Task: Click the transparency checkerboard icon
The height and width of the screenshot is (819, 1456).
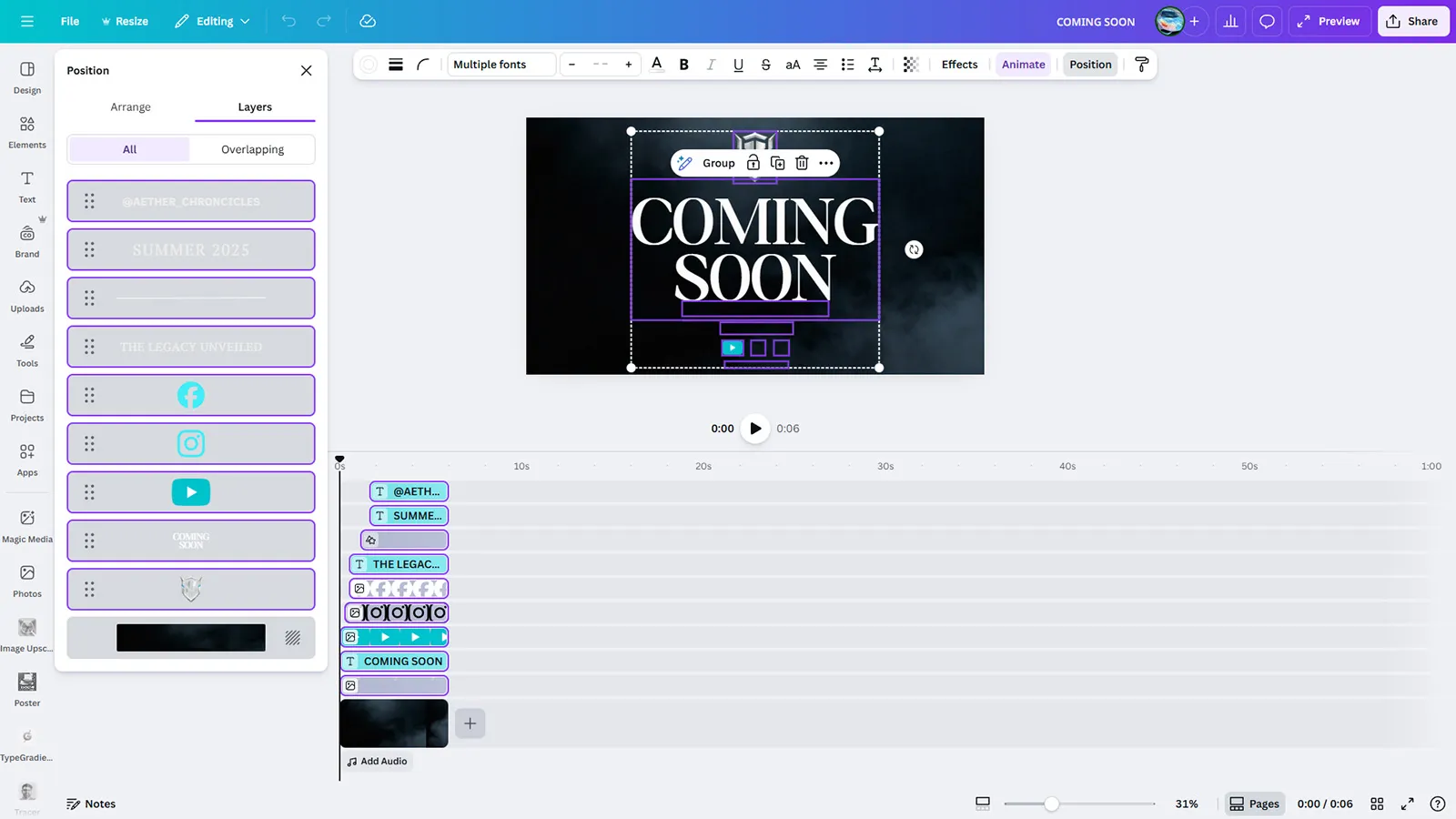Action: tap(910, 65)
